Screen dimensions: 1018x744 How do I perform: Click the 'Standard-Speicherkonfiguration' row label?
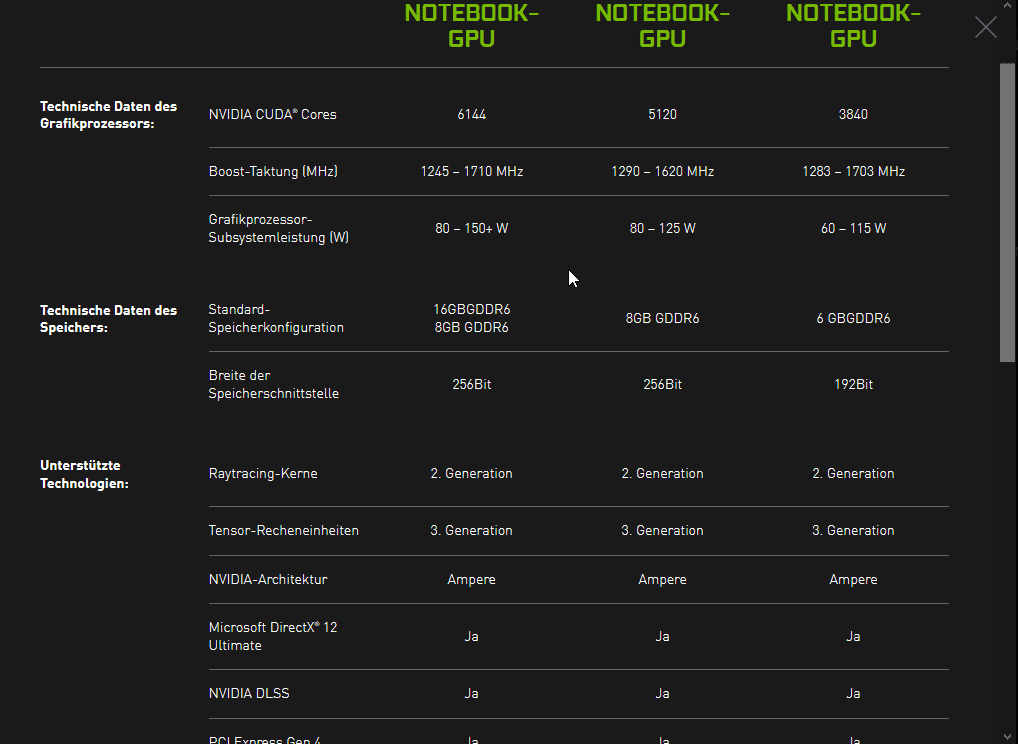click(276, 318)
